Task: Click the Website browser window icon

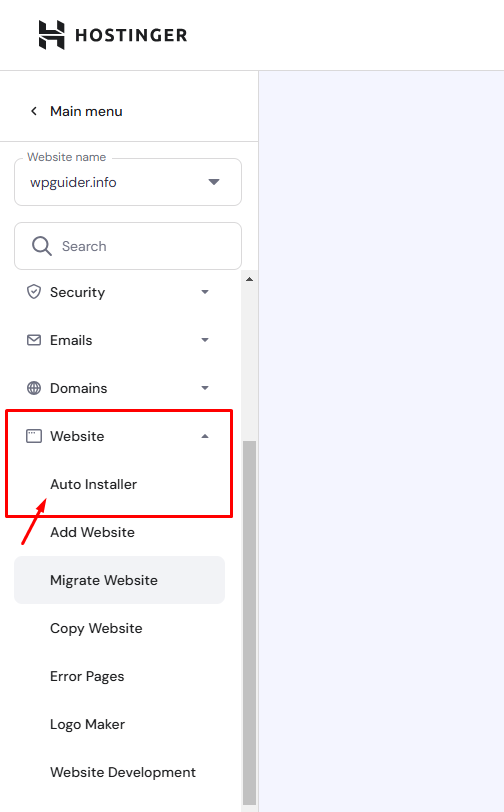Action: (x=34, y=436)
